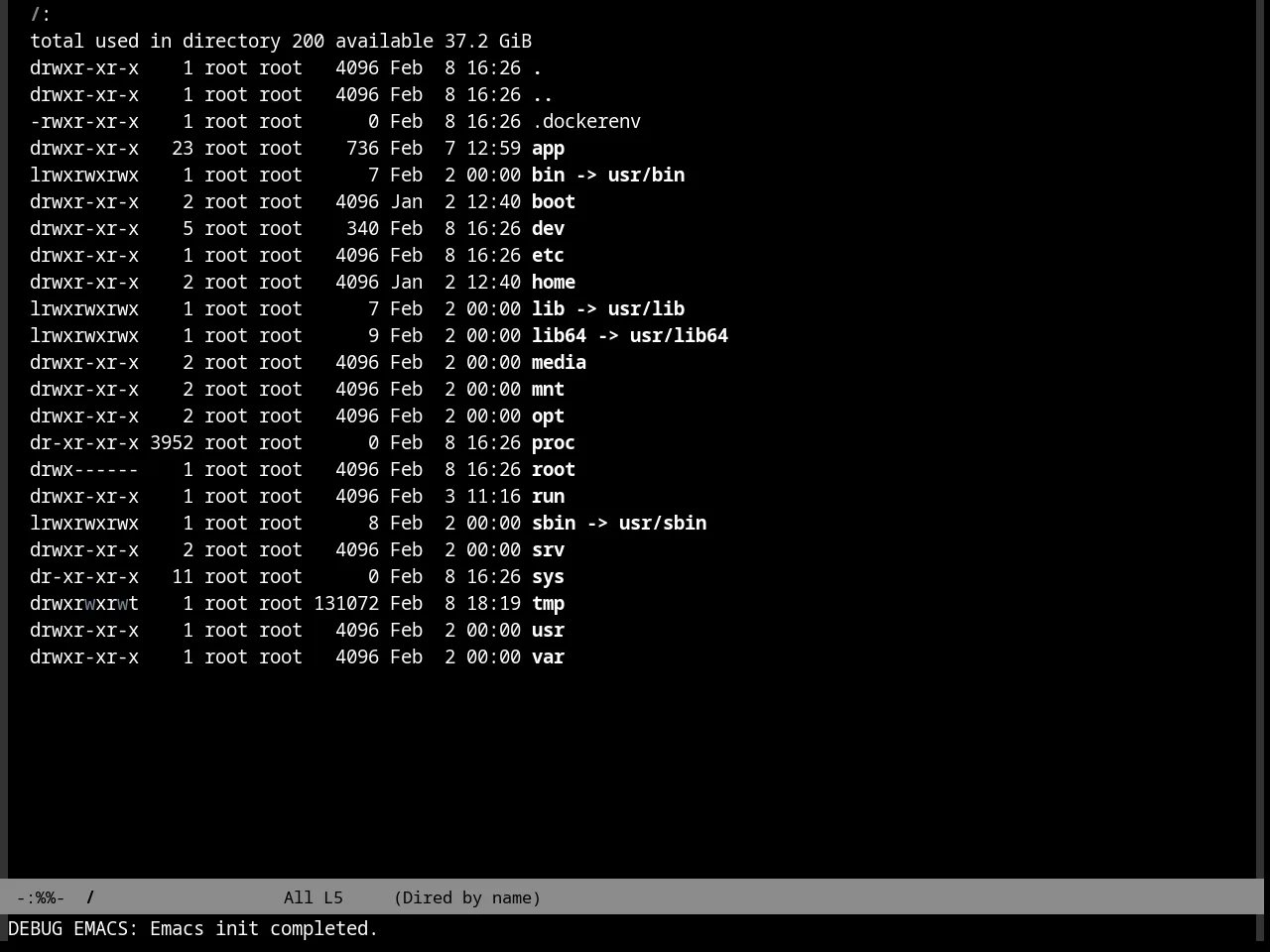
Task: Open the opt directory
Action: tap(548, 416)
